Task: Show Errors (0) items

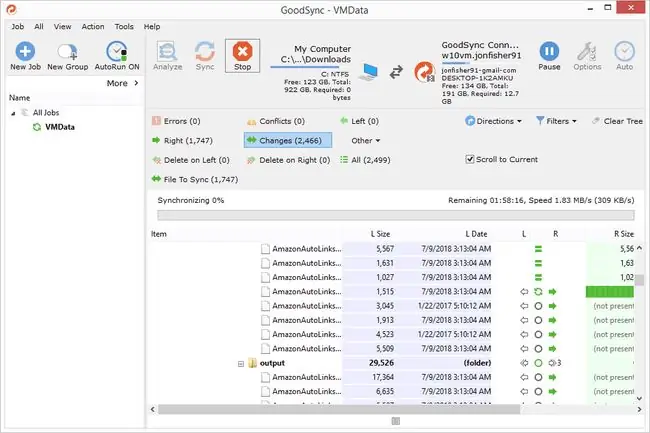Action: 176,121
